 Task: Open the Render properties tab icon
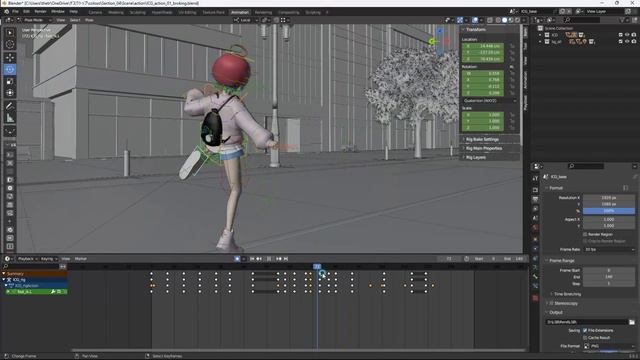point(536,190)
